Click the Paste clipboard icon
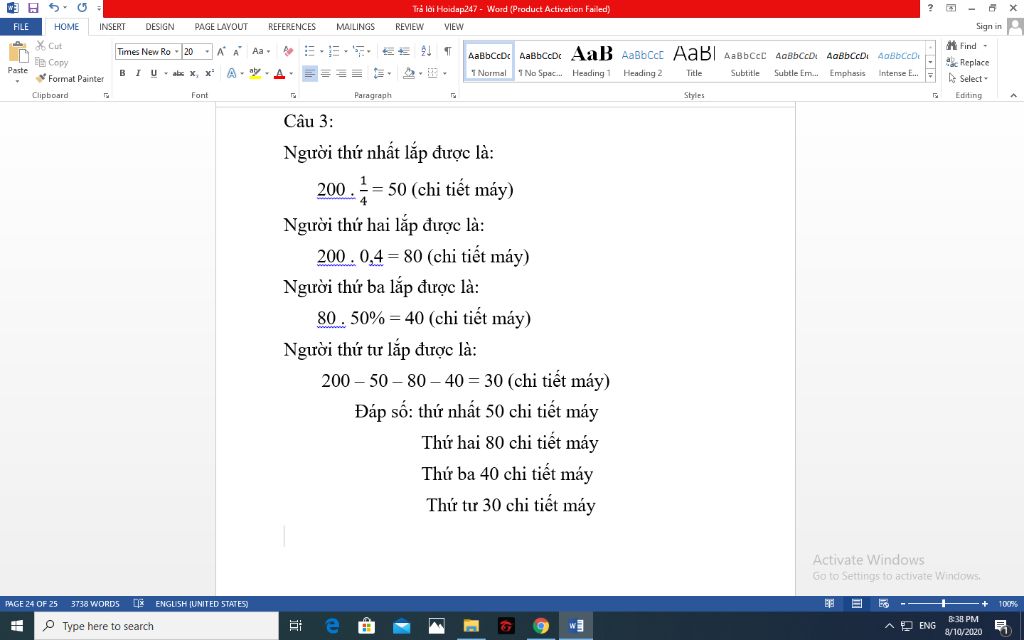Screen dimensions: 1024x640 tap(18, 52)
